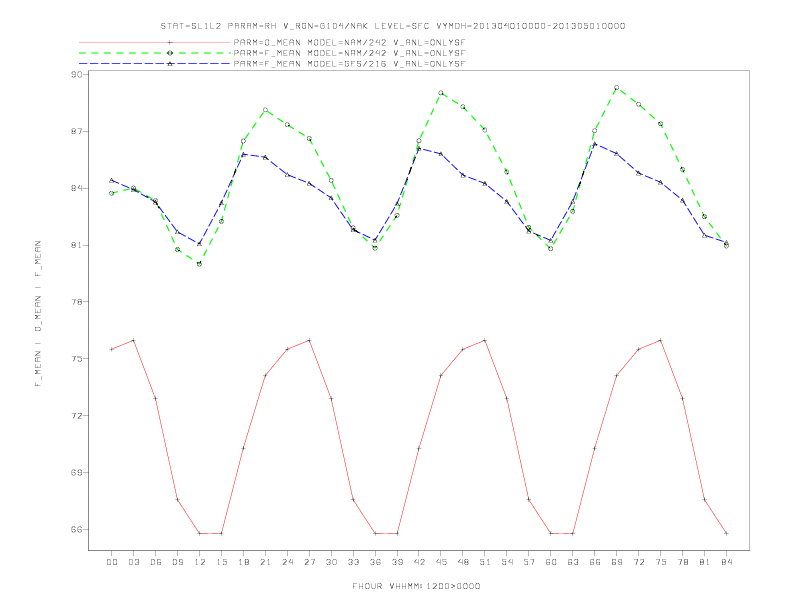This screenshot has width=792, height=612.
Task: Click x-axis forecast hour label 24
Action: coord(287,562)
